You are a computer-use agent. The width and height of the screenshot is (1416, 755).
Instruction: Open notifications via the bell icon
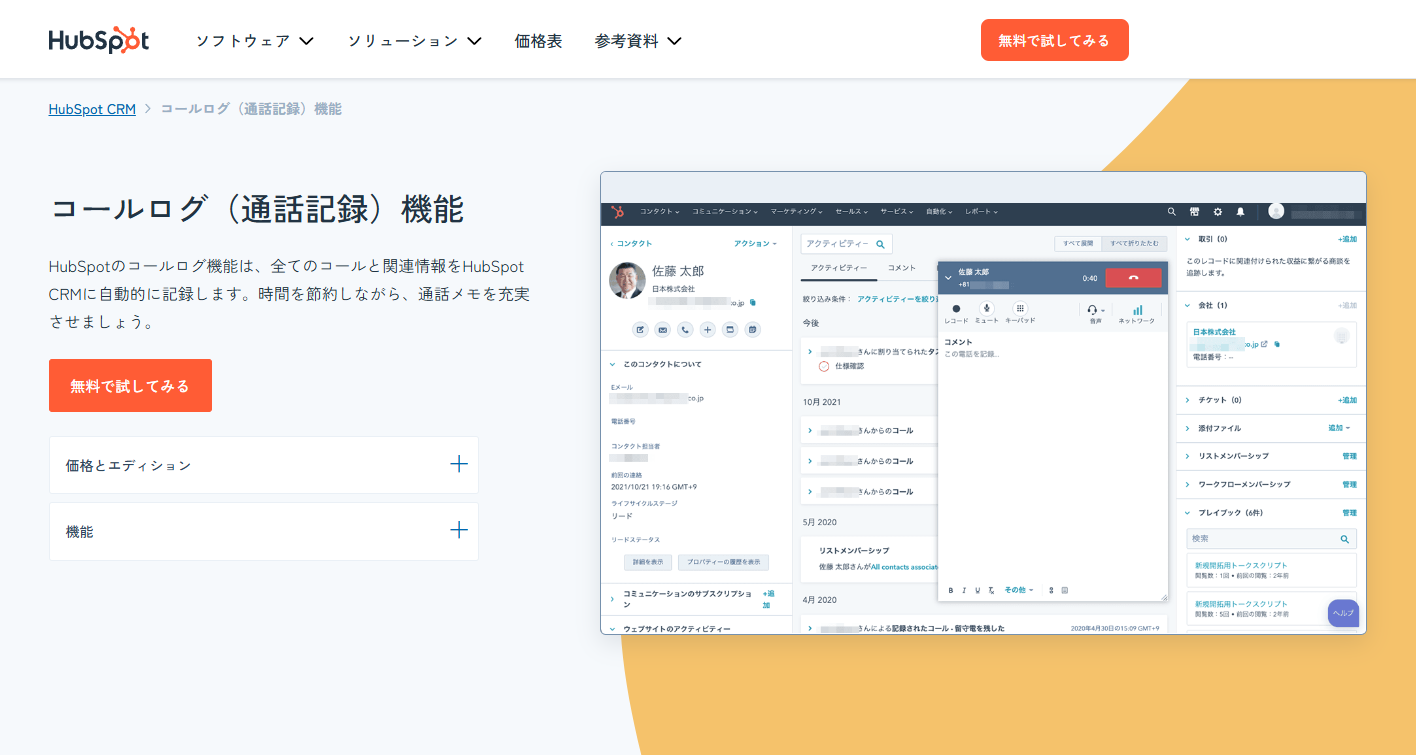click(1240, 212)
